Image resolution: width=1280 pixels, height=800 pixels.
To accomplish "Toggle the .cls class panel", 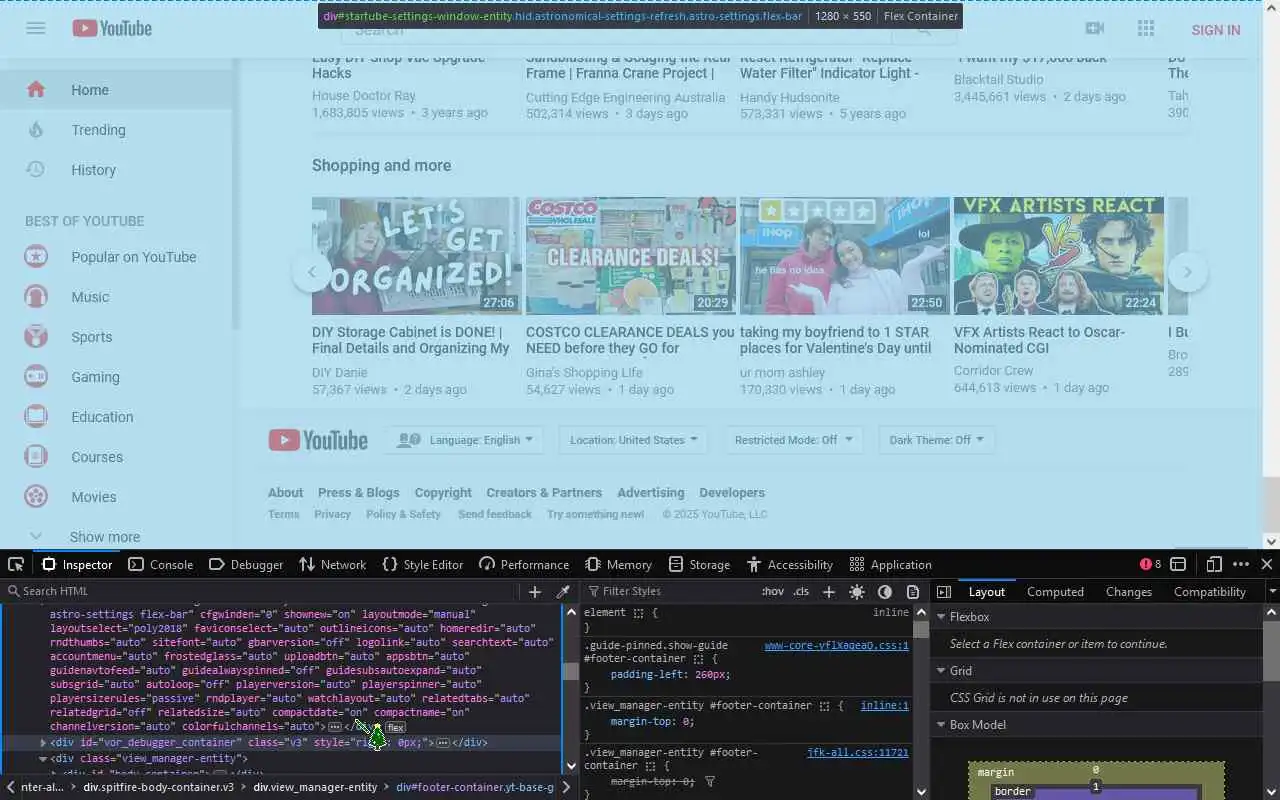I will click(801, 592).
